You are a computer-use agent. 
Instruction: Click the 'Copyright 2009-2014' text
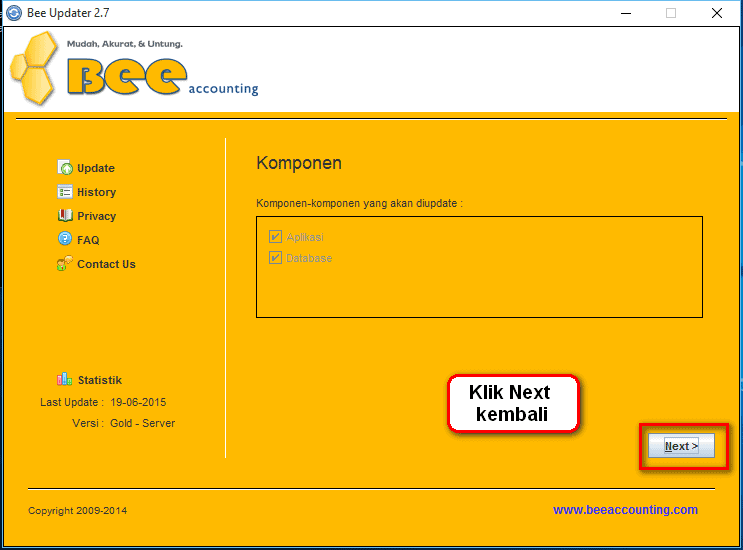point(77,511)
